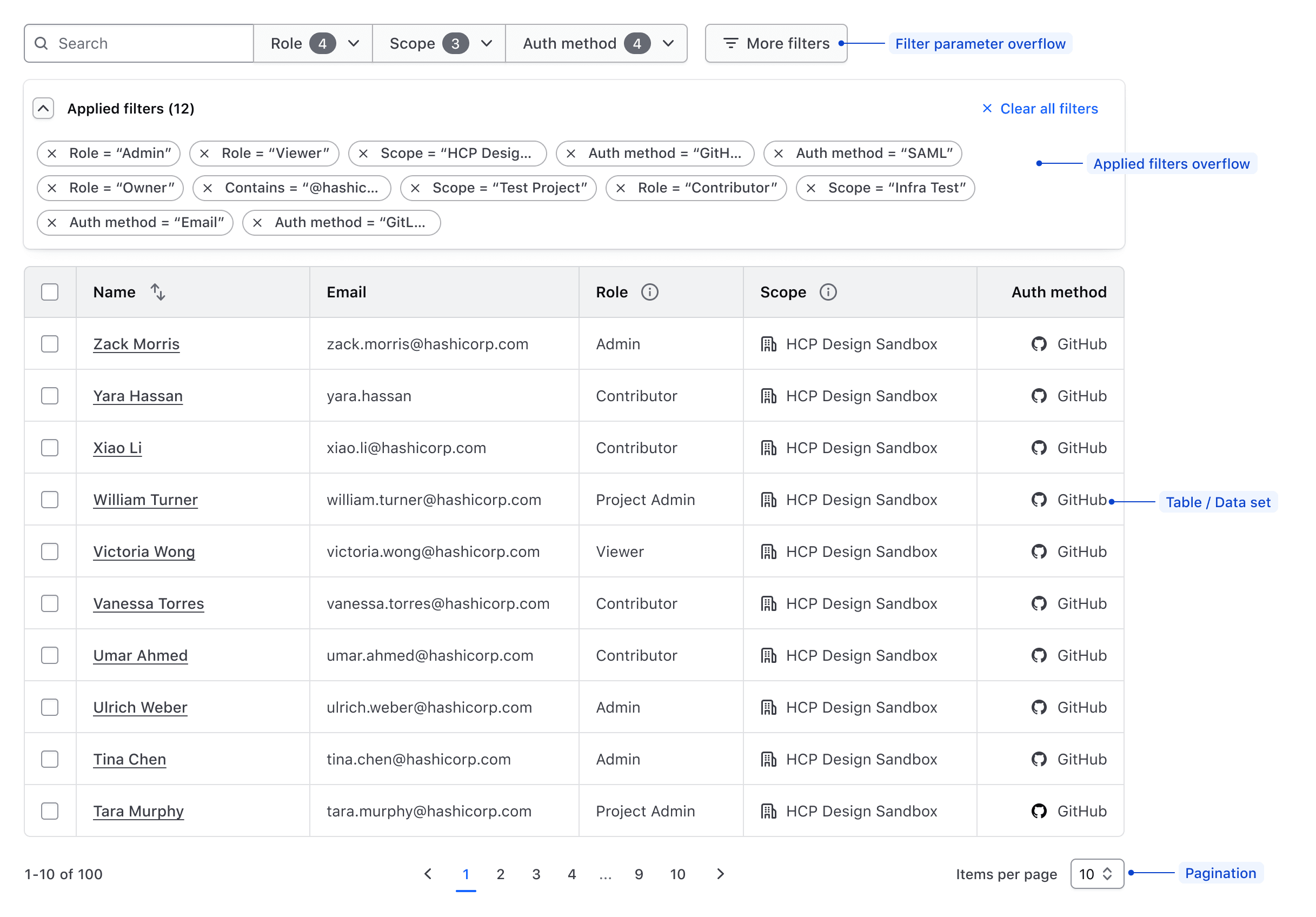Click the organization icon beside HCP Design Sandbox for Zack Morris

[769, 344]
